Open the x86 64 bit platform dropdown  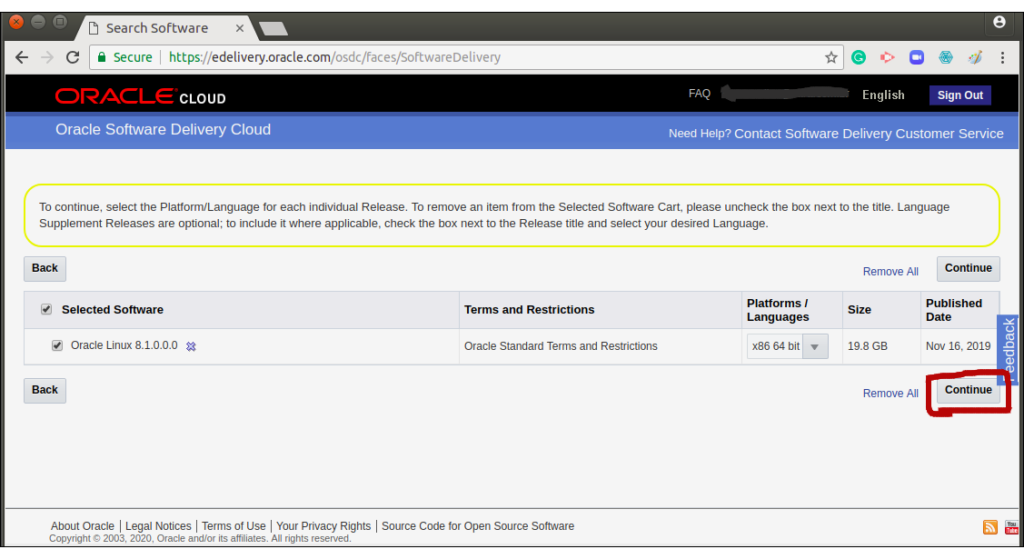pyautogui.click(x=788, y=346)
